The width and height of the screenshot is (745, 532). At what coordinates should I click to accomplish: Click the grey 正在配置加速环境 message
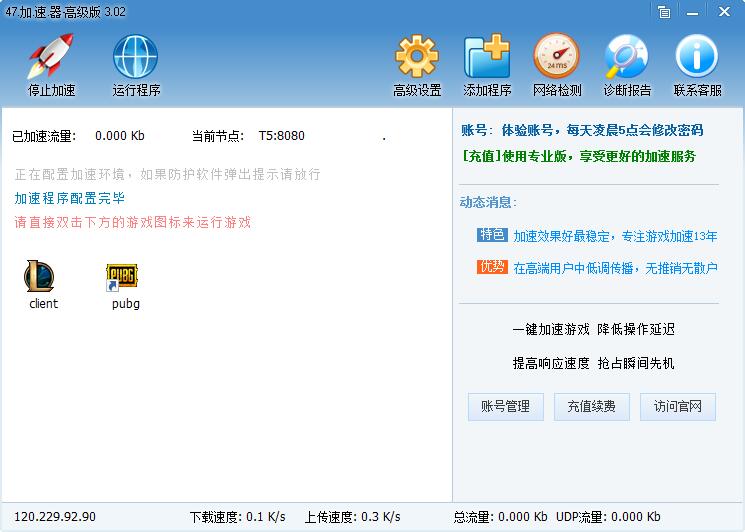click(168, 174)
